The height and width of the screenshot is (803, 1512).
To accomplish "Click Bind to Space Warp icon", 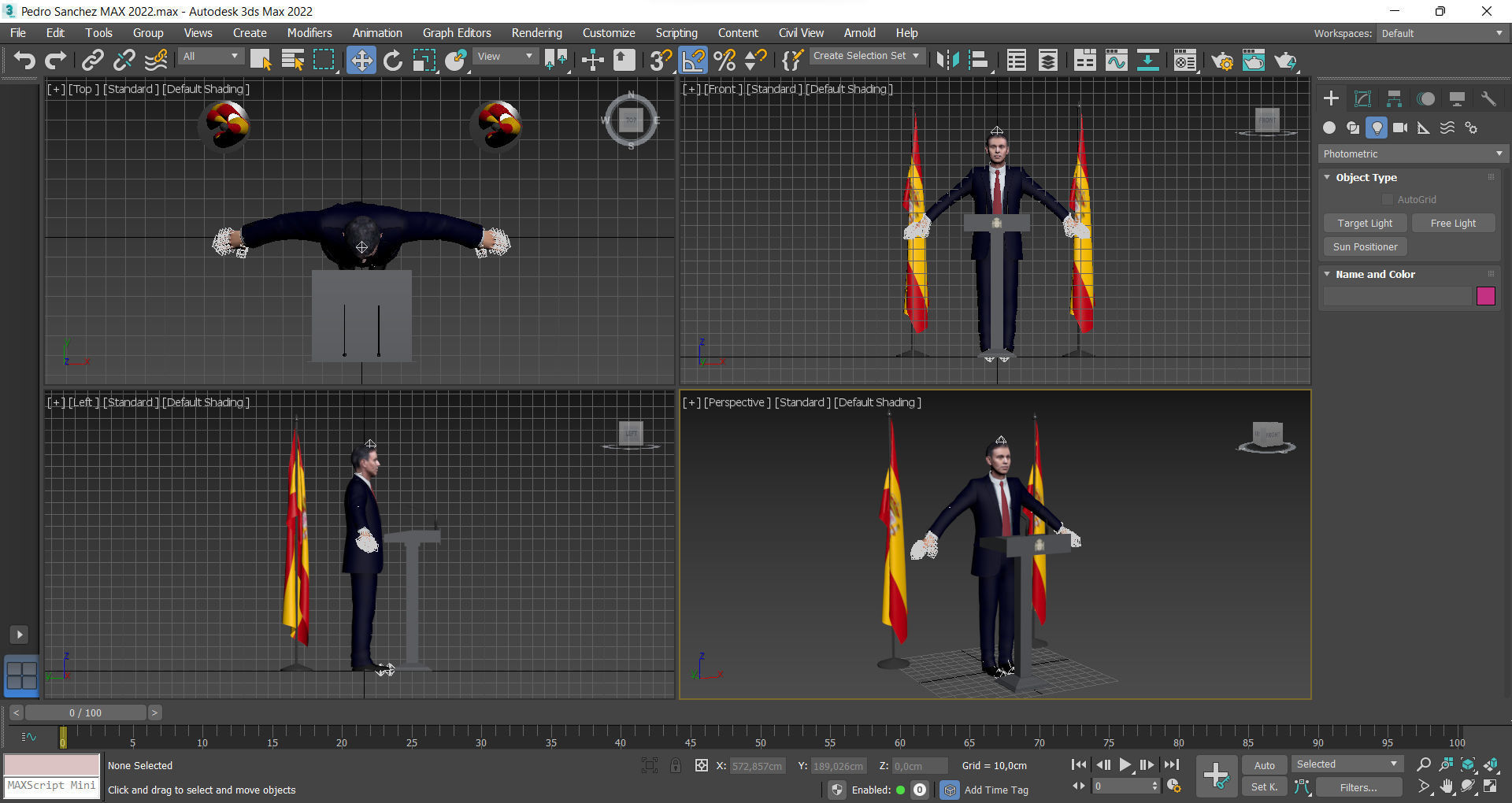I will pyautogui.click(x=156, y=60).
